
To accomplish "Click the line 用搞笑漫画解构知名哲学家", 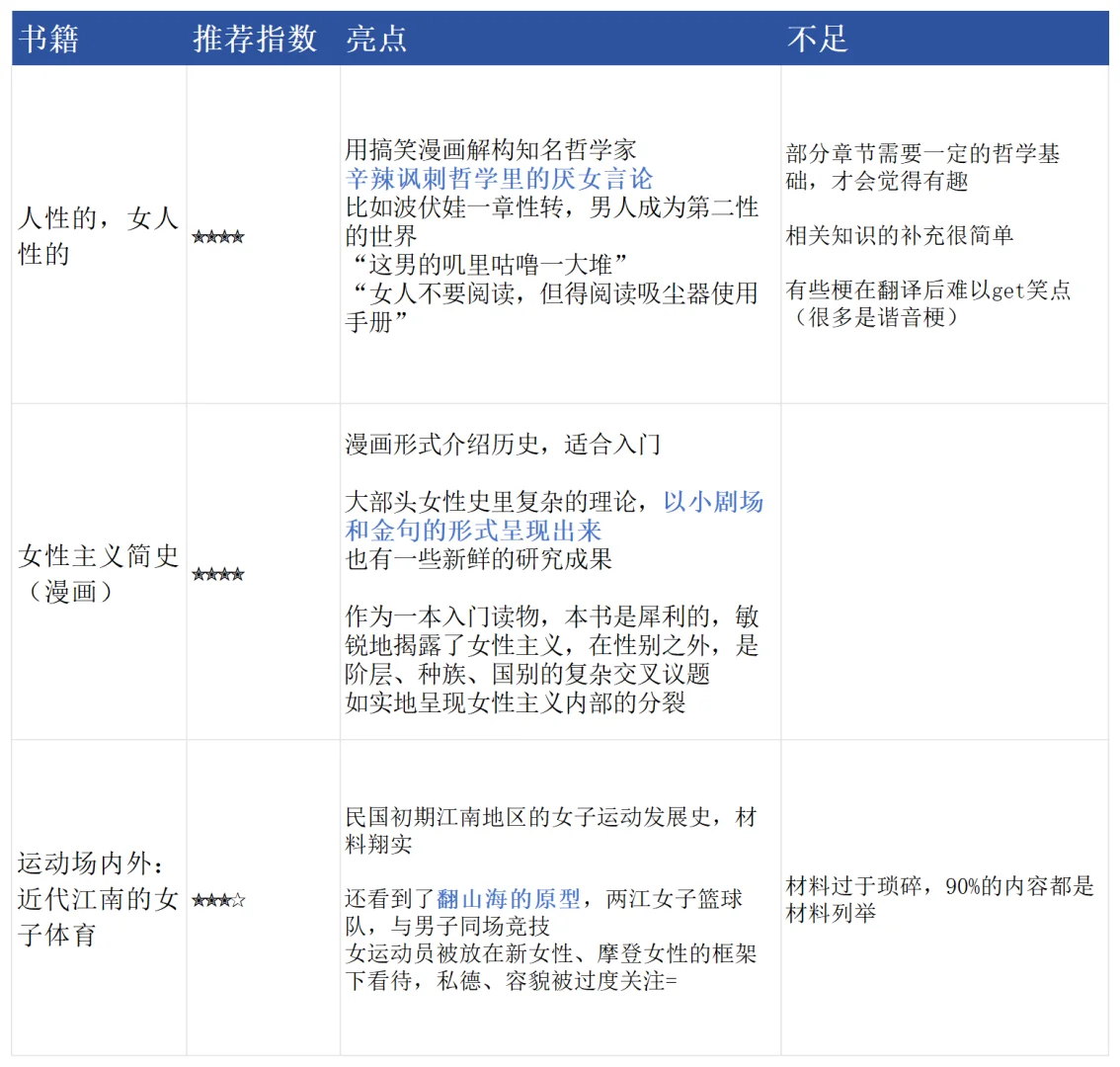I will click(490, 150).
